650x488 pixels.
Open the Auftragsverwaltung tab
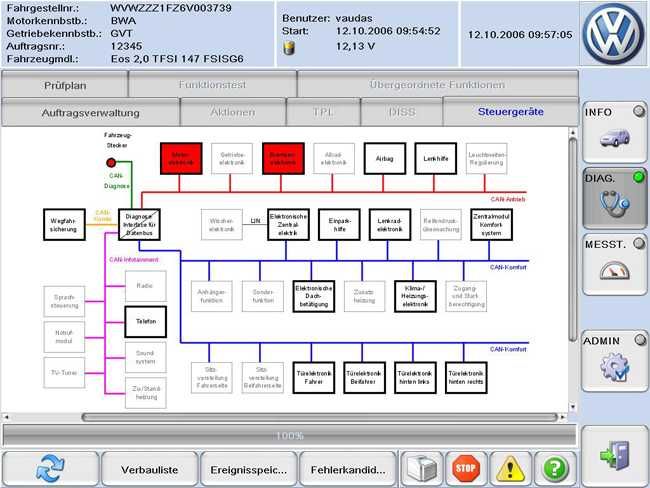coord(90,112)
